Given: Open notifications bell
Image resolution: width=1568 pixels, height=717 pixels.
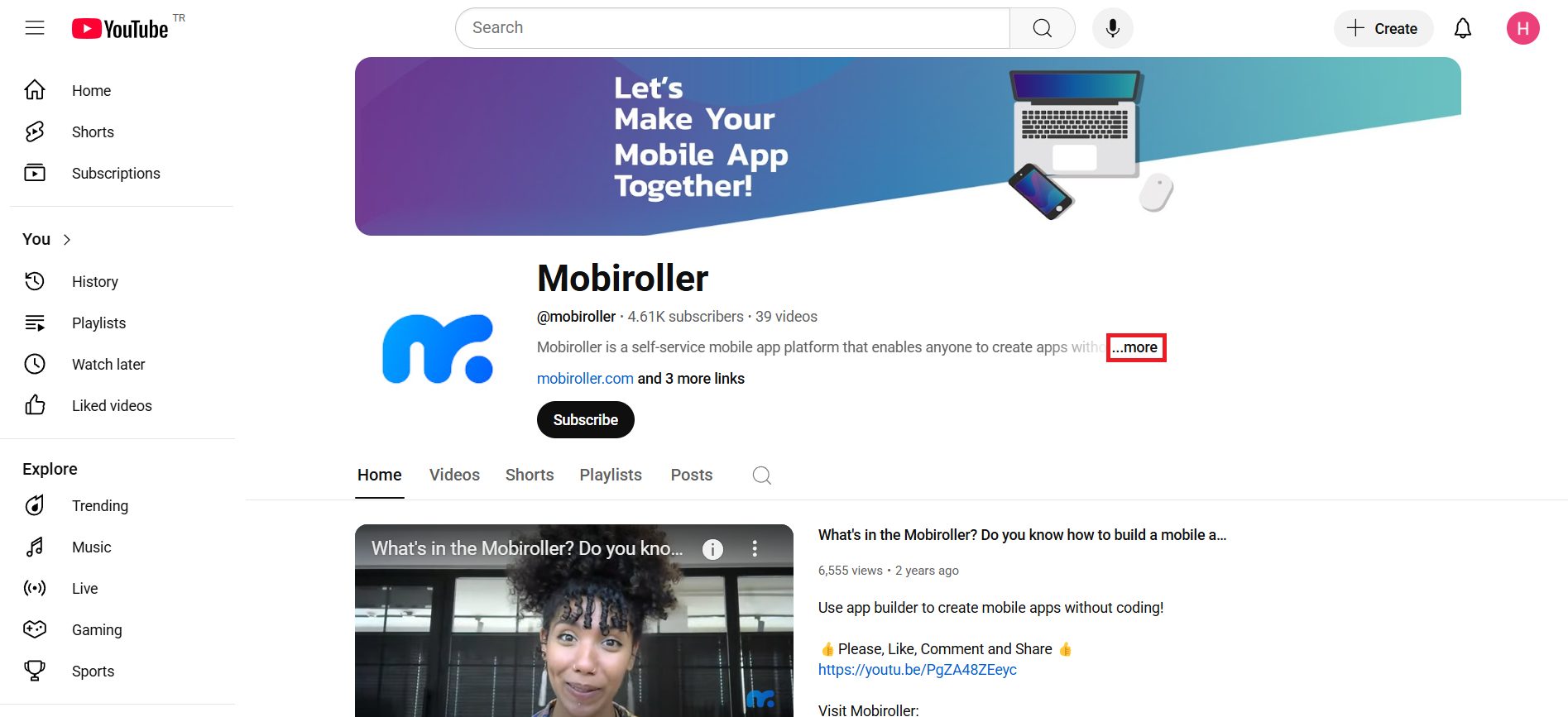Looking at the screenshot, I should (1463, 28).
